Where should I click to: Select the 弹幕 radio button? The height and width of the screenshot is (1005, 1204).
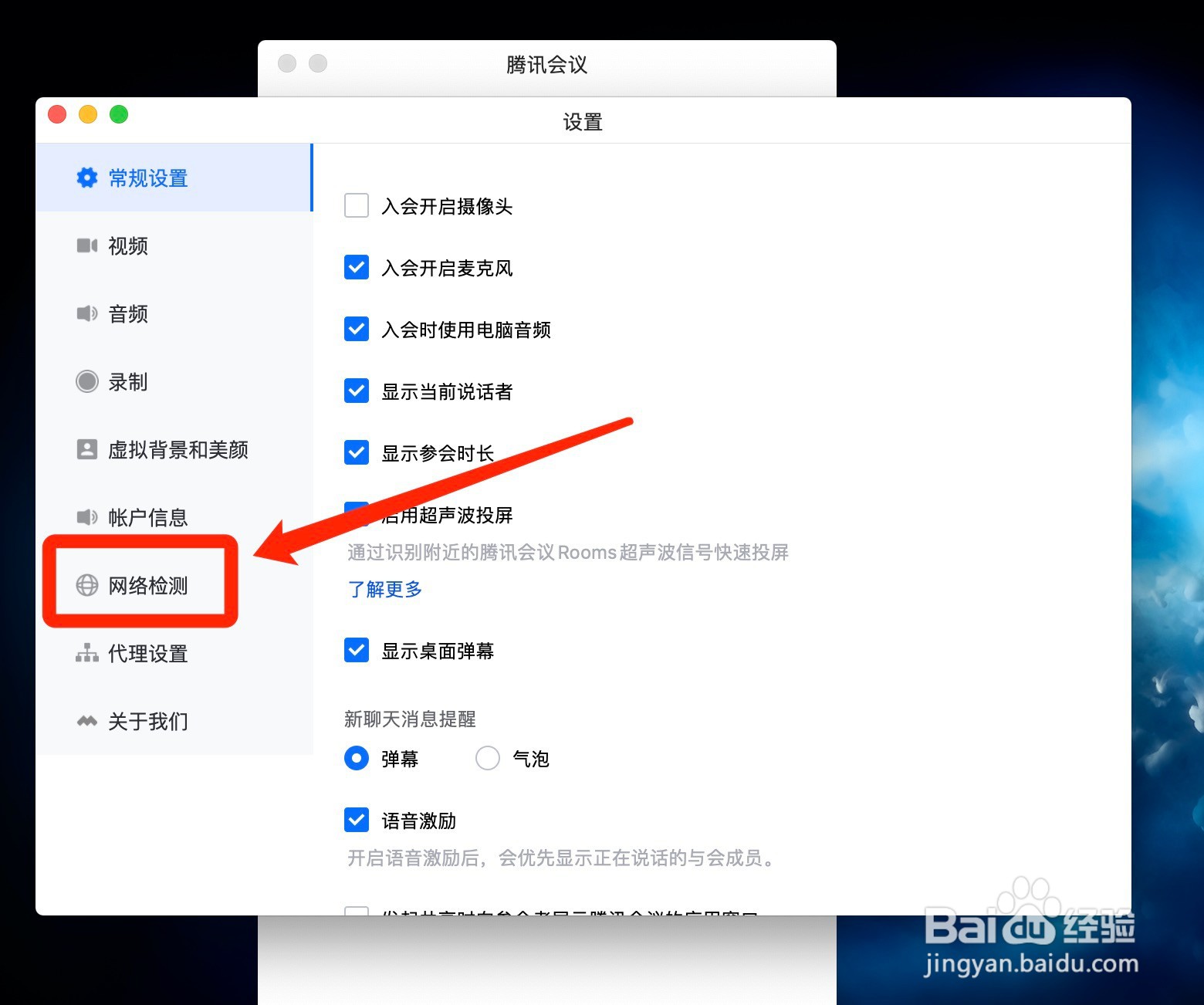[x=357, y=759]
